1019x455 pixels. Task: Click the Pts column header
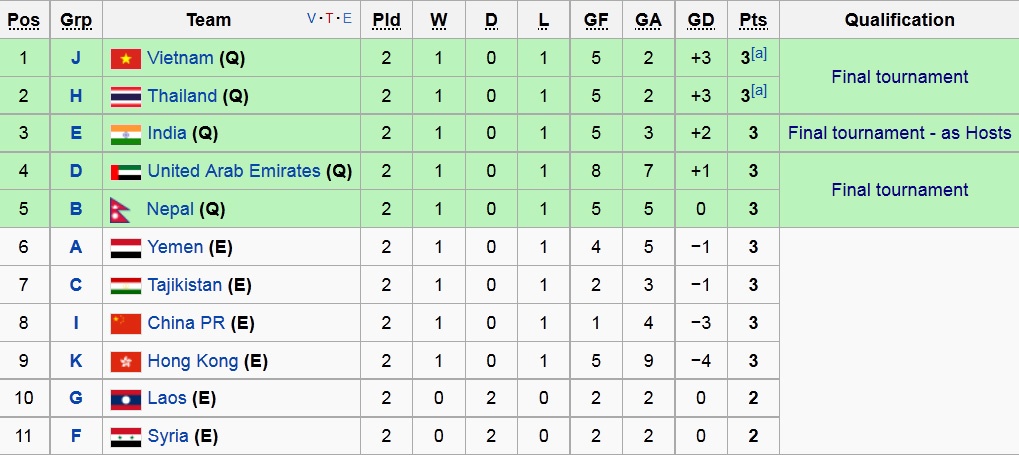tap(753, 20)
